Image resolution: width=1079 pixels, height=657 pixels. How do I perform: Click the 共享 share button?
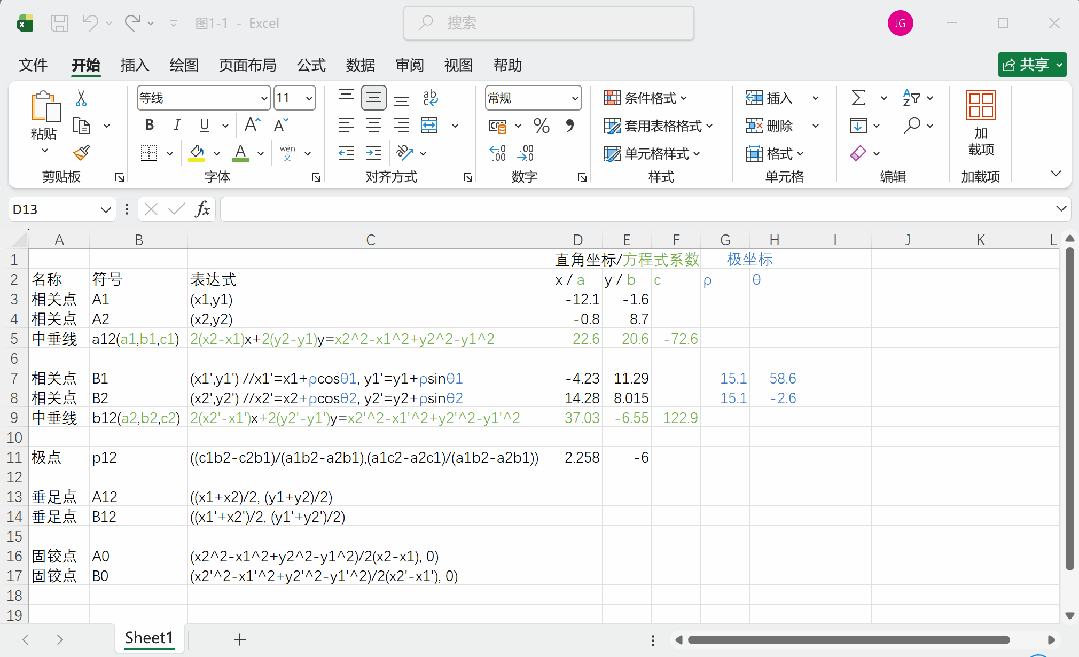click(1032, 65)
